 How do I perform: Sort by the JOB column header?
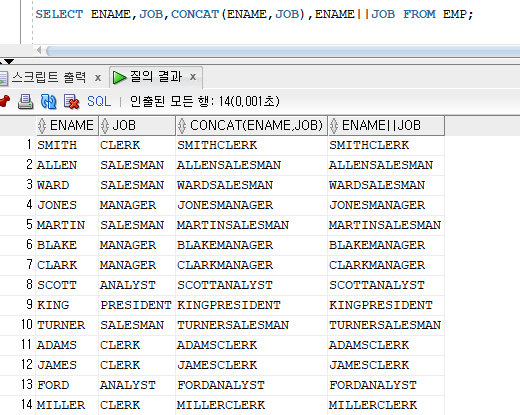coord(137,126)
